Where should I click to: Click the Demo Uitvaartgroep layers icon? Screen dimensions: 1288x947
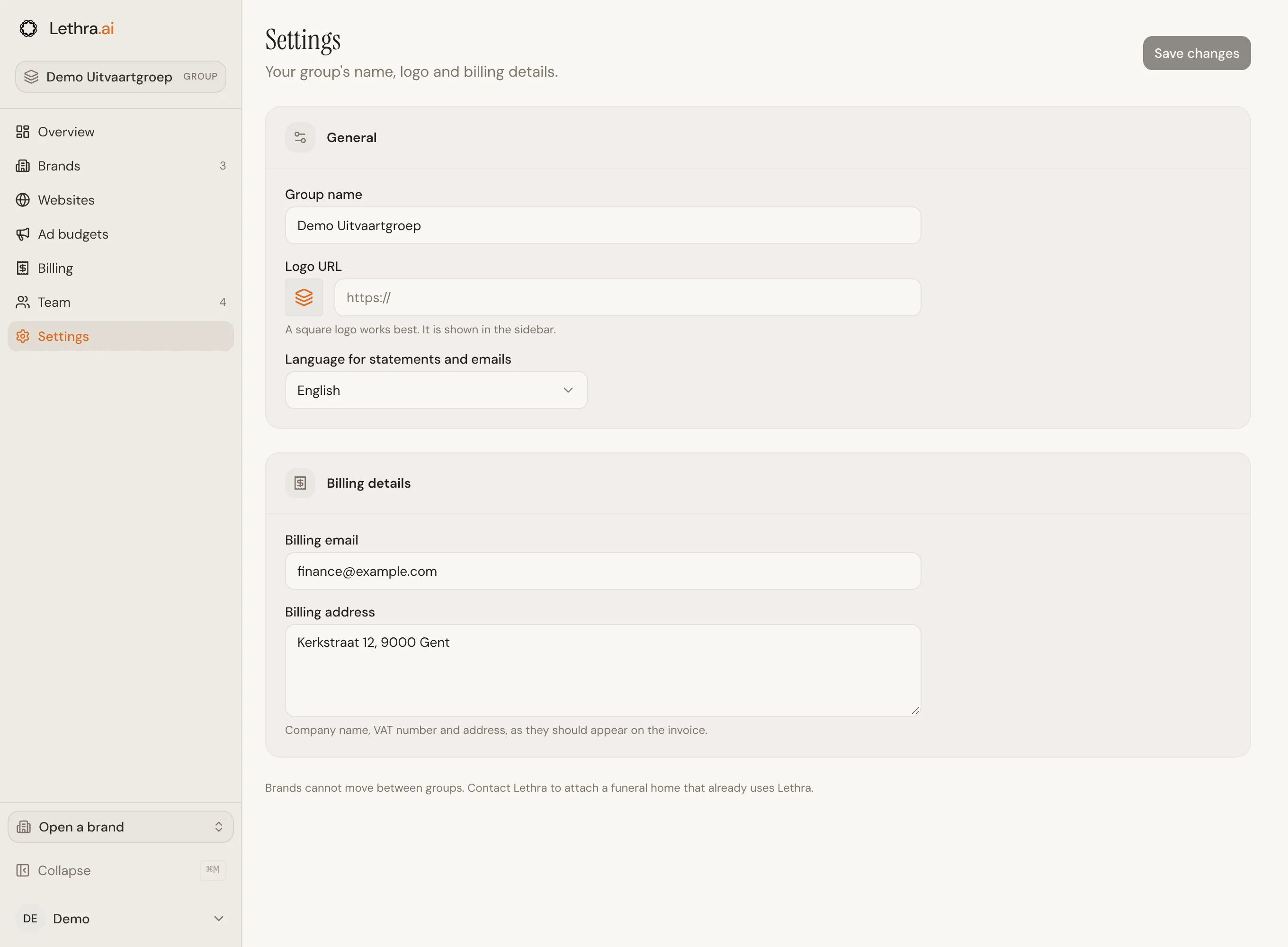(x=32, y=77)
